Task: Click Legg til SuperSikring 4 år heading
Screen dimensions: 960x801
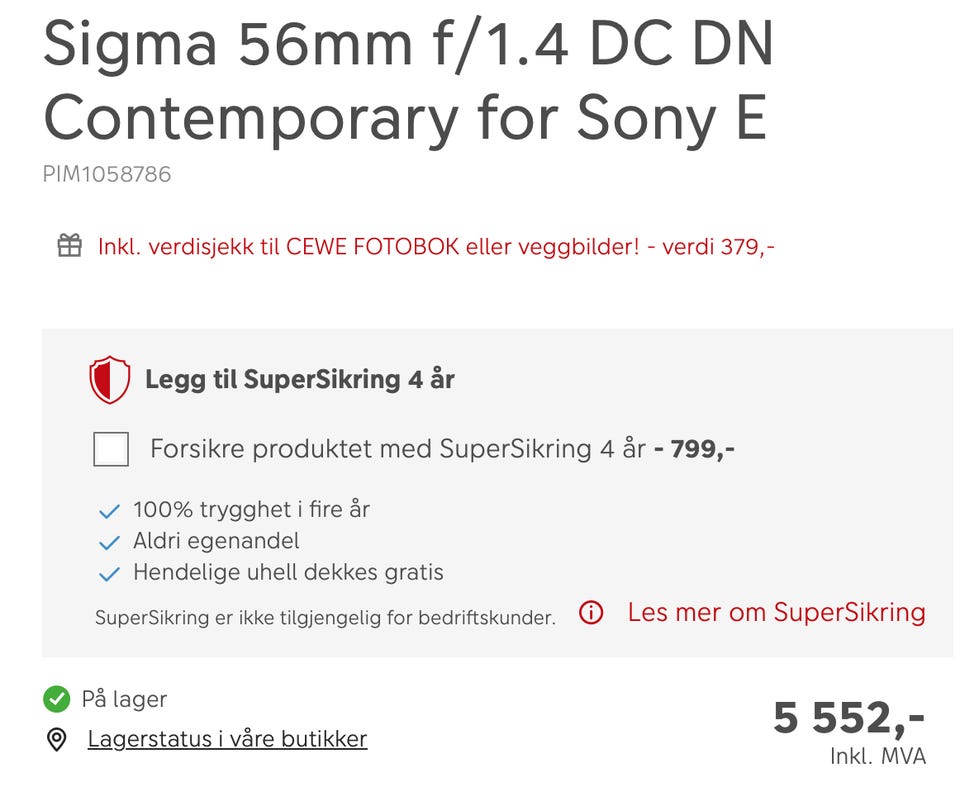Action: 300,380
